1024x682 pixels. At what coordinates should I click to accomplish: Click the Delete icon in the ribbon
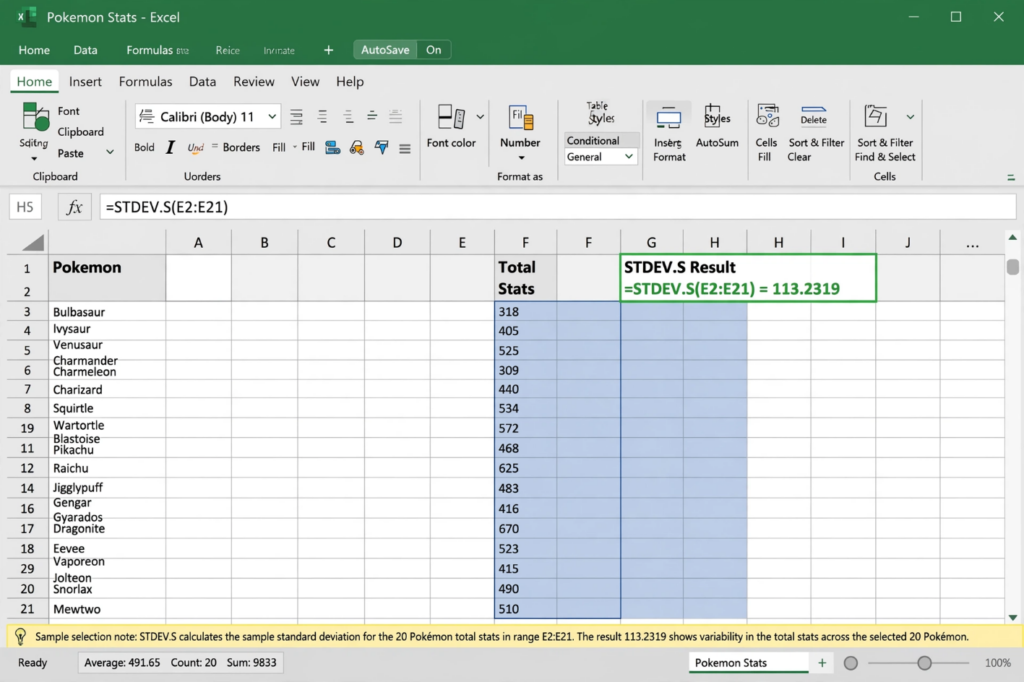814,116
